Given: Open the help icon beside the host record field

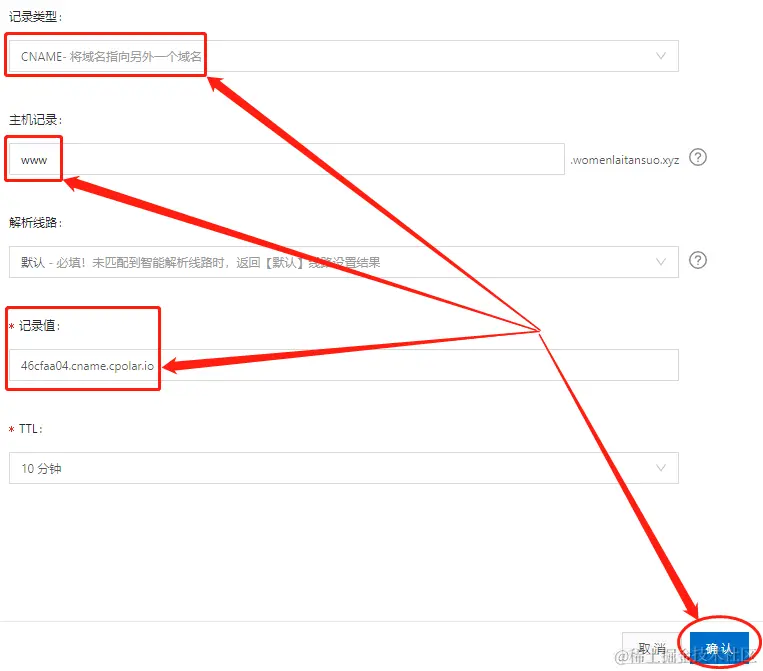Looking at the screenshot, I should [697, 158].
